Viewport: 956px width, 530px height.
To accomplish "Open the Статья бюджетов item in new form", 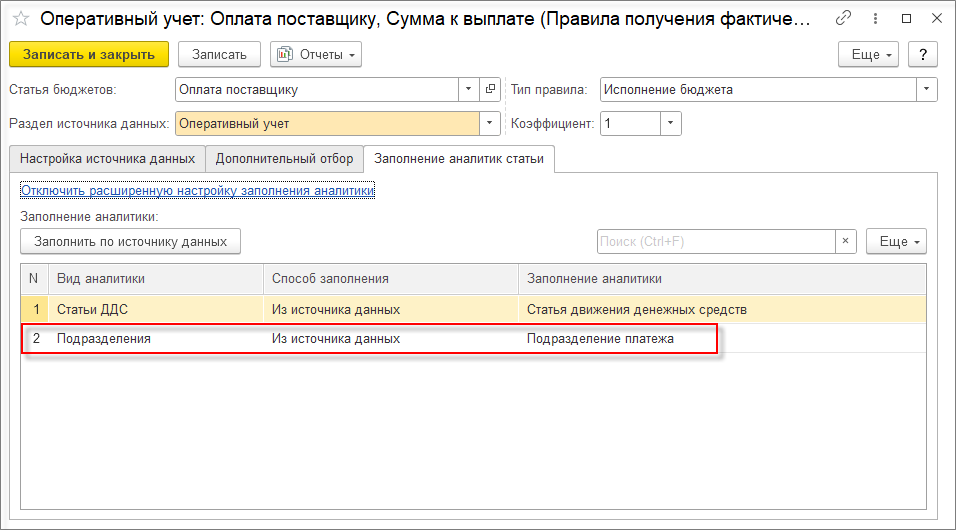I will pyautogui.click(x=490, y=90).
